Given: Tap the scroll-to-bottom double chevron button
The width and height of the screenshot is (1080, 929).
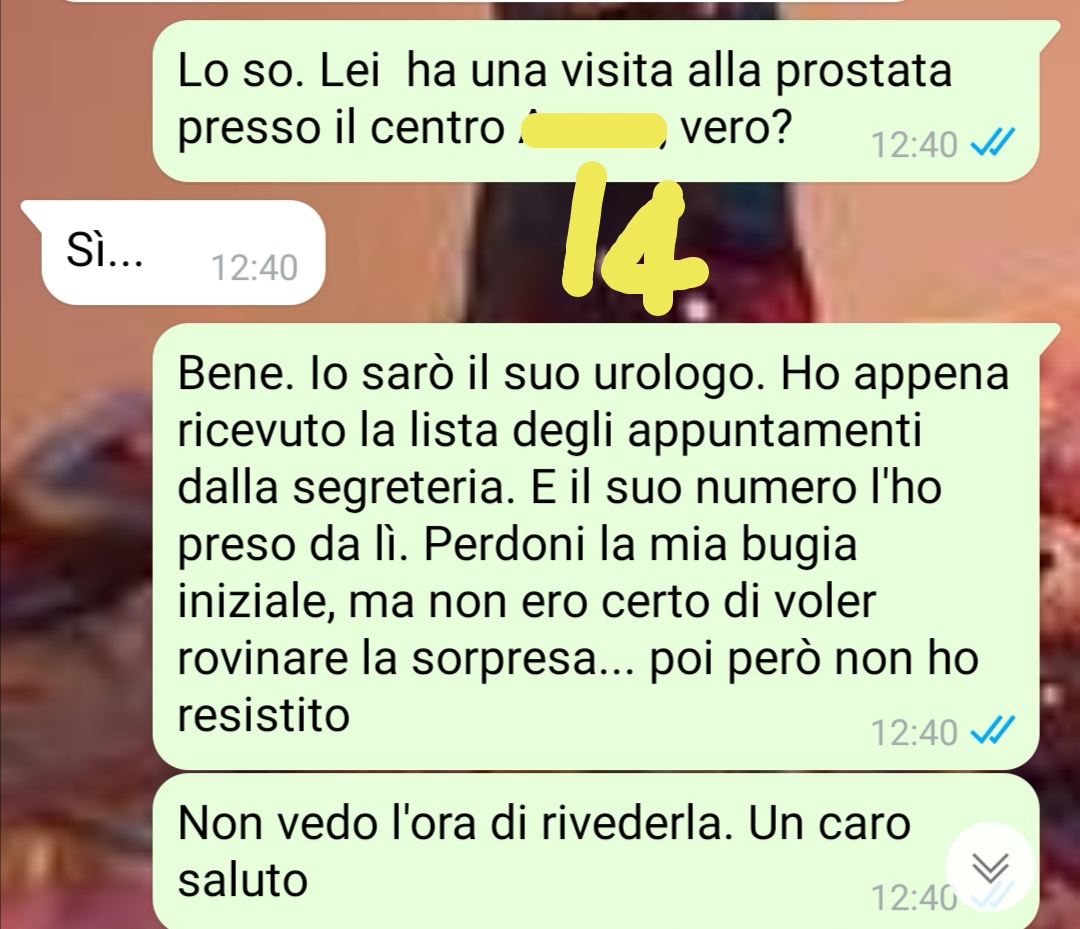Looking at the screenshot, I should point(990,866).
